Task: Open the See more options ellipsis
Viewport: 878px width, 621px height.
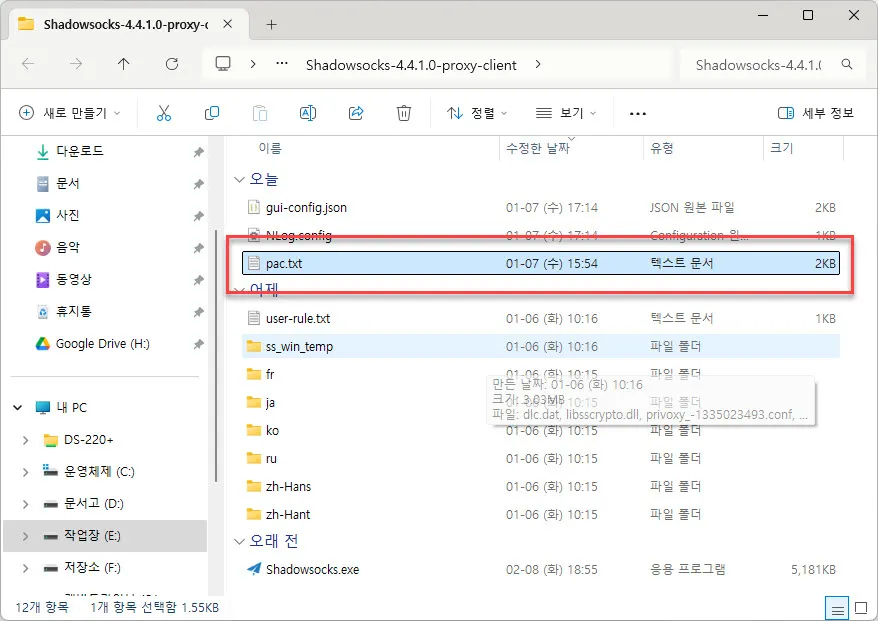Action: coord(638,114)
